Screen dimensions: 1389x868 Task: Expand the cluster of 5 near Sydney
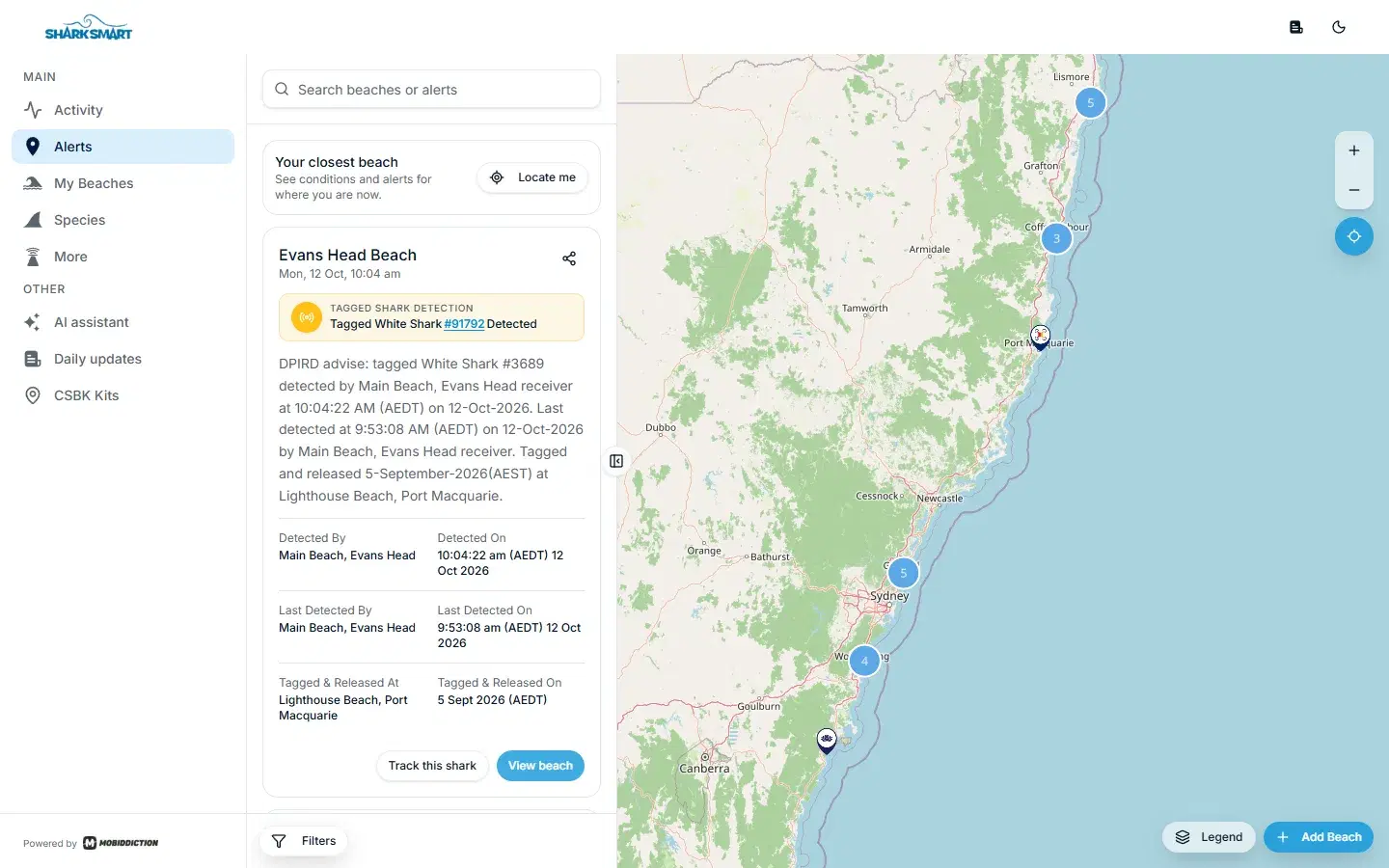(x=903, y=573)
